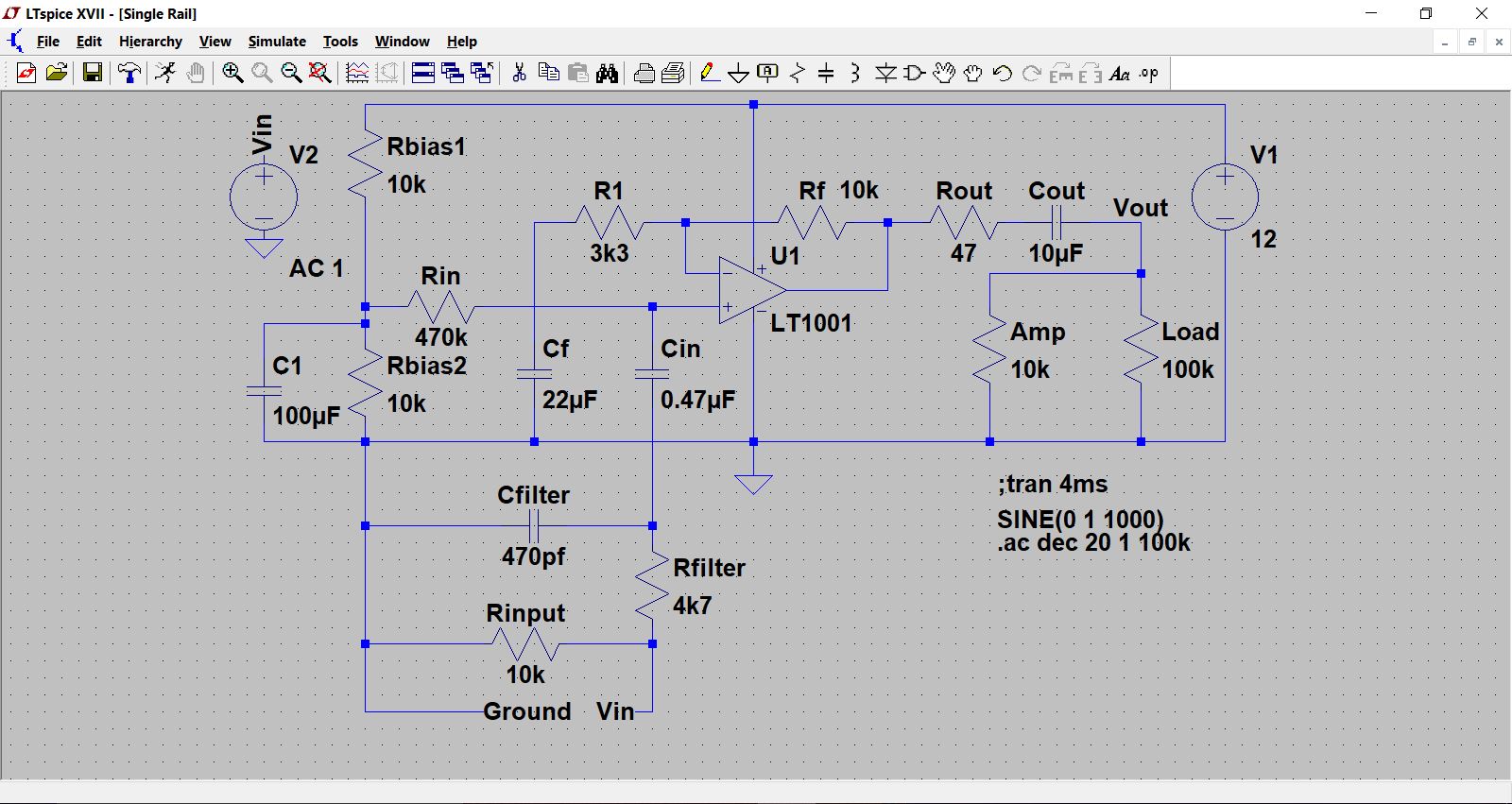Place an Inductor from the toolbar
Image resolution: width=1512 pixels, height=804 pixels.
pos(855,73)
